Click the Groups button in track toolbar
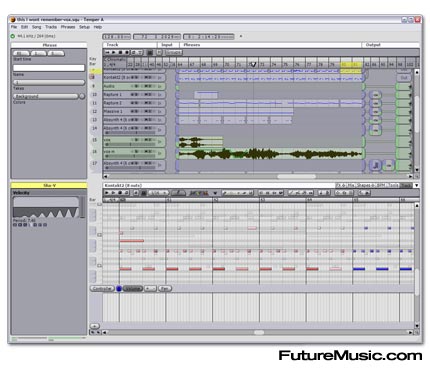 (173, 52)
